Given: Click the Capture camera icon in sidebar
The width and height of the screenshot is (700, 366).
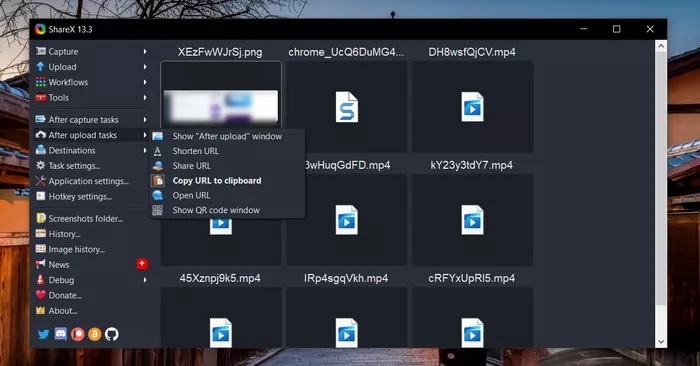Looking at the screenshot, I should pyautogui.click(x=41, y=51).
